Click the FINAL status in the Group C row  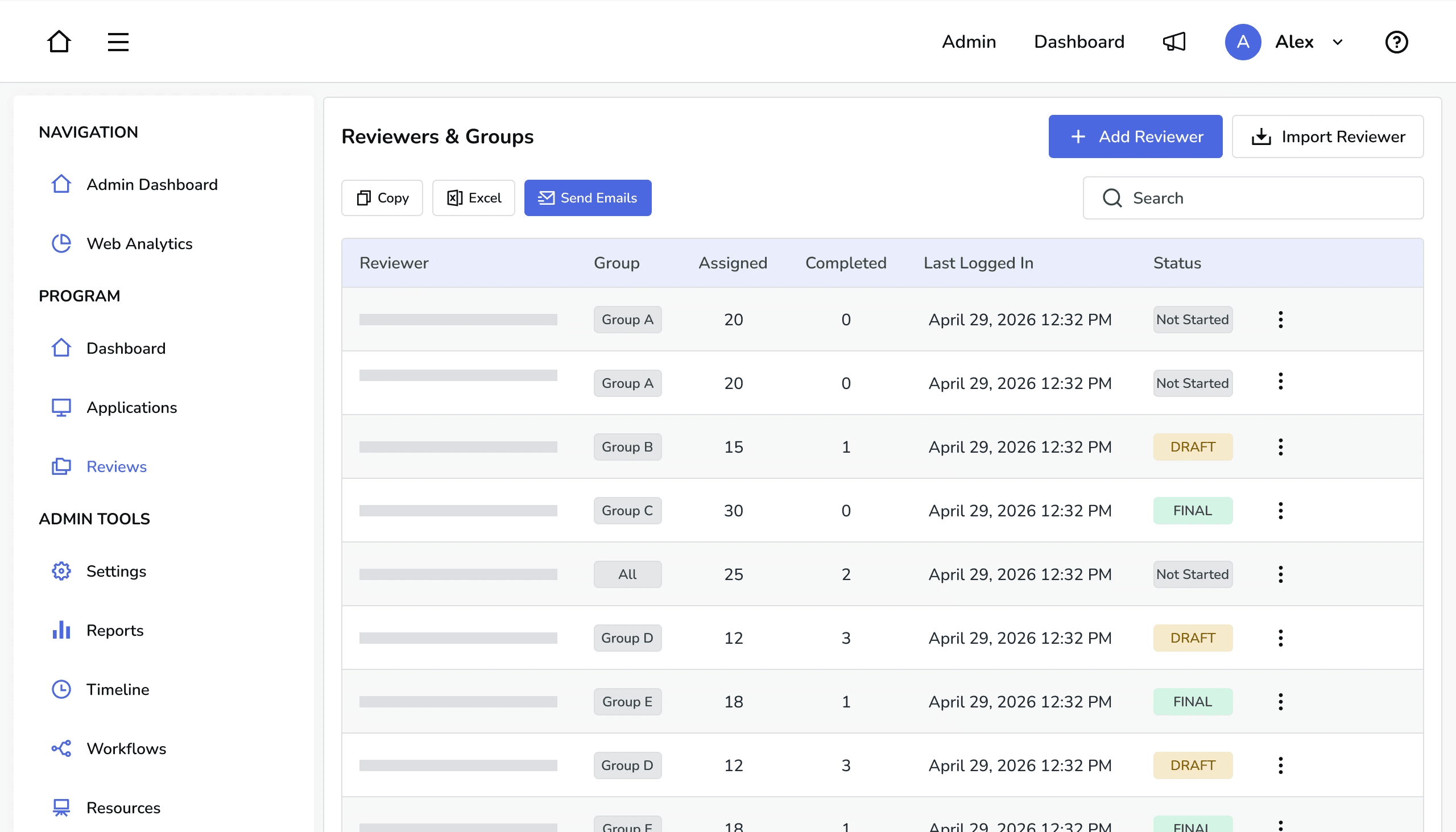(x=1193, y=510)
